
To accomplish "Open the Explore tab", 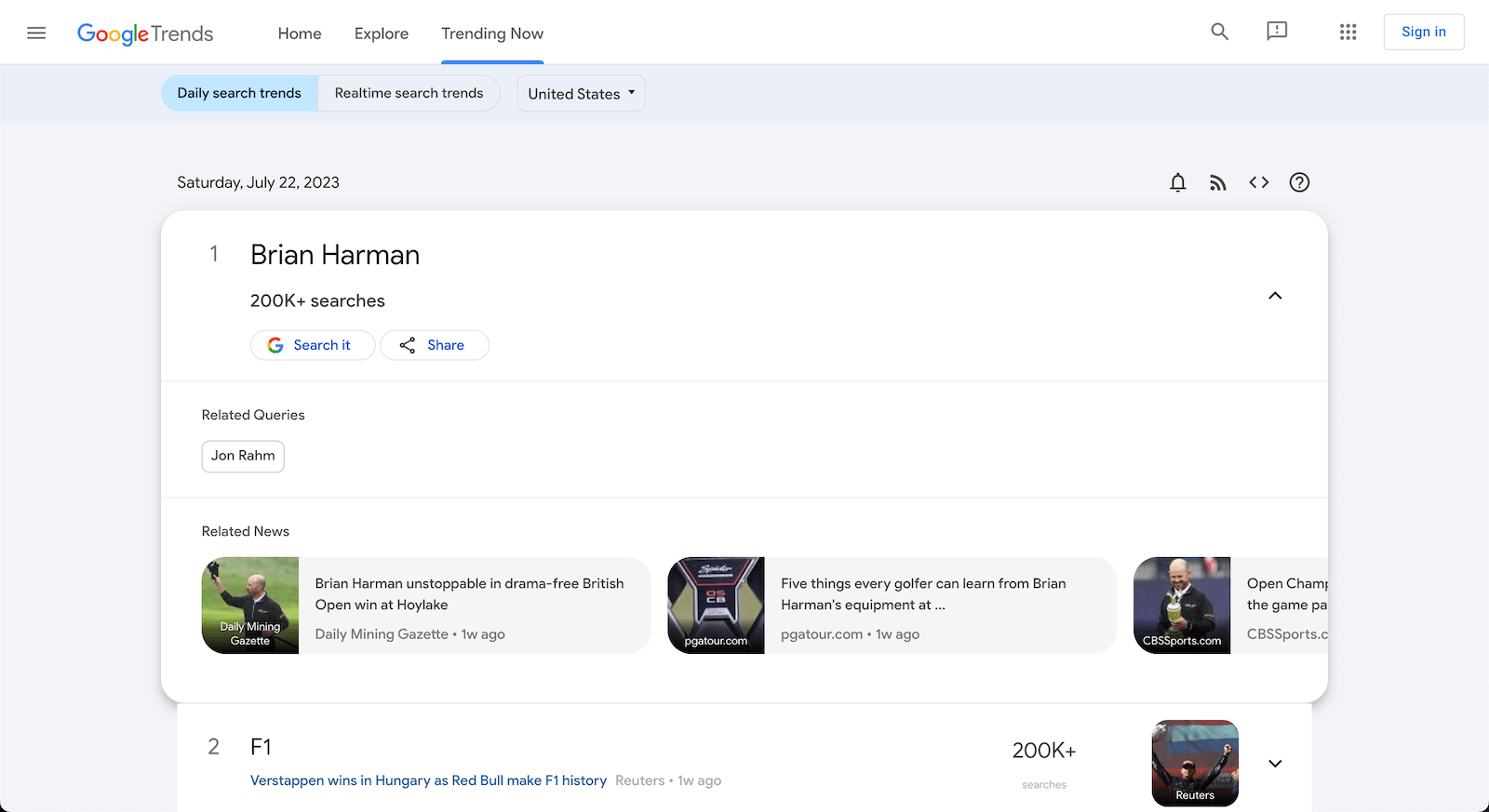I will click(x=382, y=33).
